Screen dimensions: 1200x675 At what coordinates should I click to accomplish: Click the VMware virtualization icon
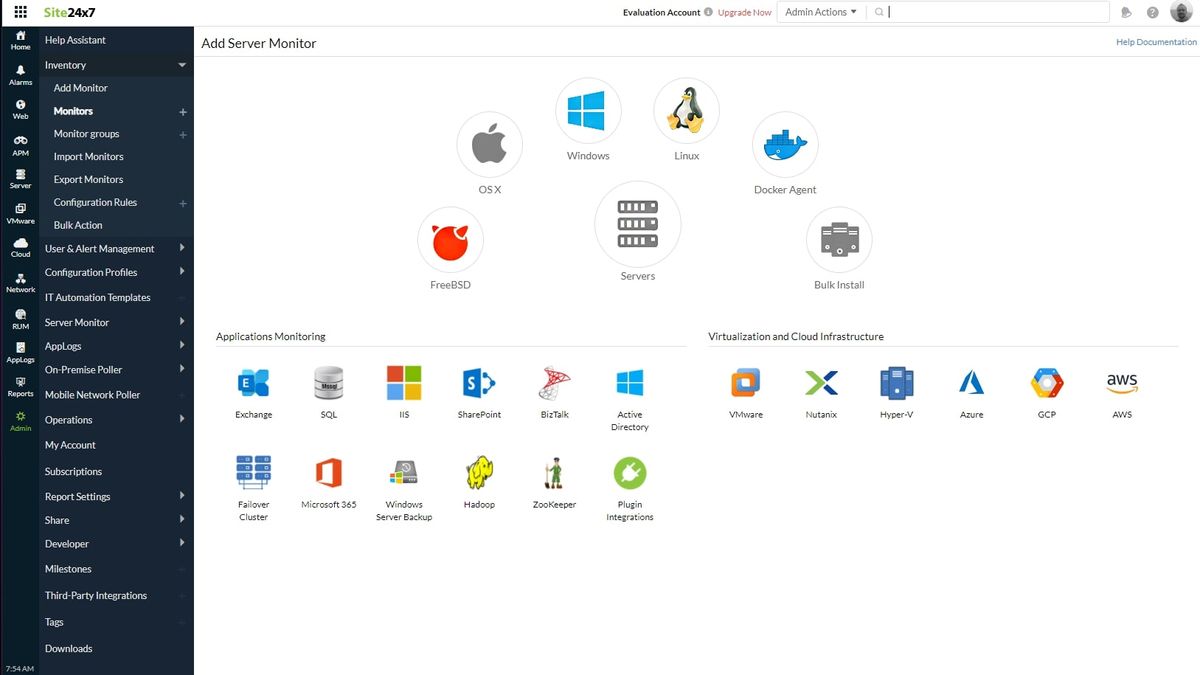click(x=745, y=383)
